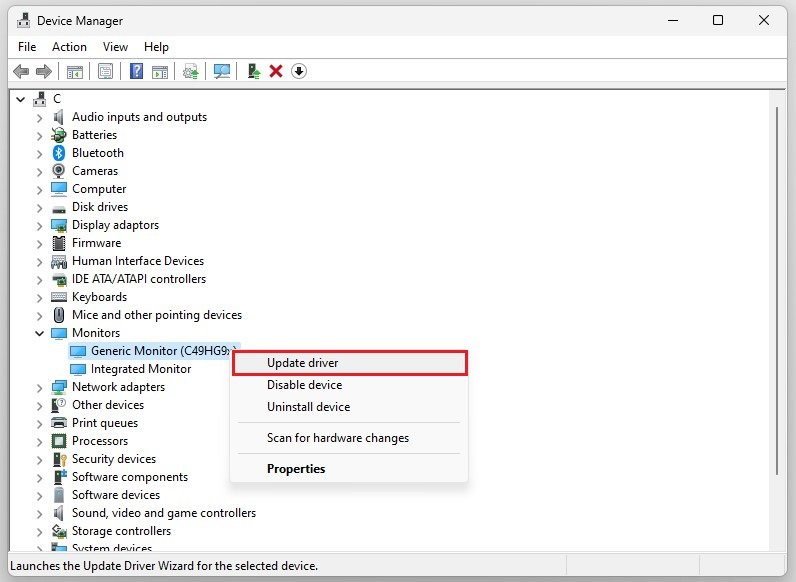
Task: Open the Action menu
Action: point(69,47)
